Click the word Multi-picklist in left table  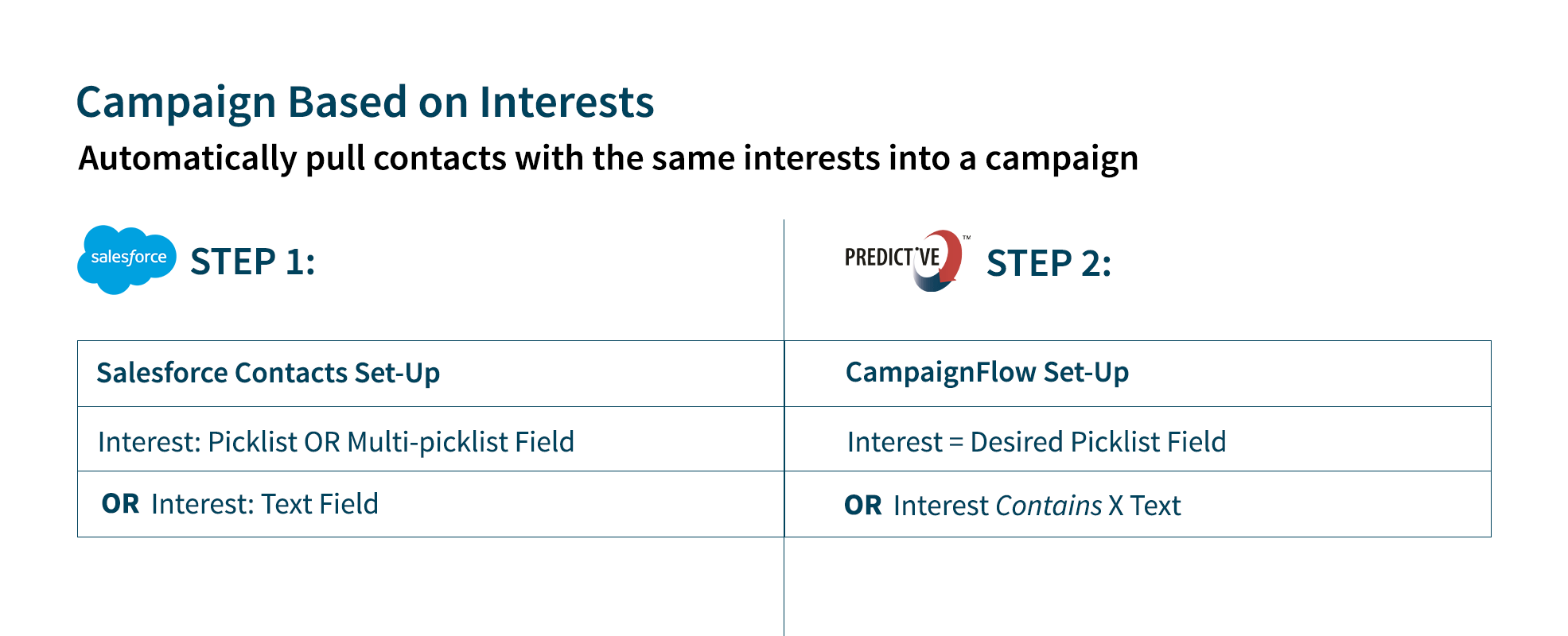428,442
